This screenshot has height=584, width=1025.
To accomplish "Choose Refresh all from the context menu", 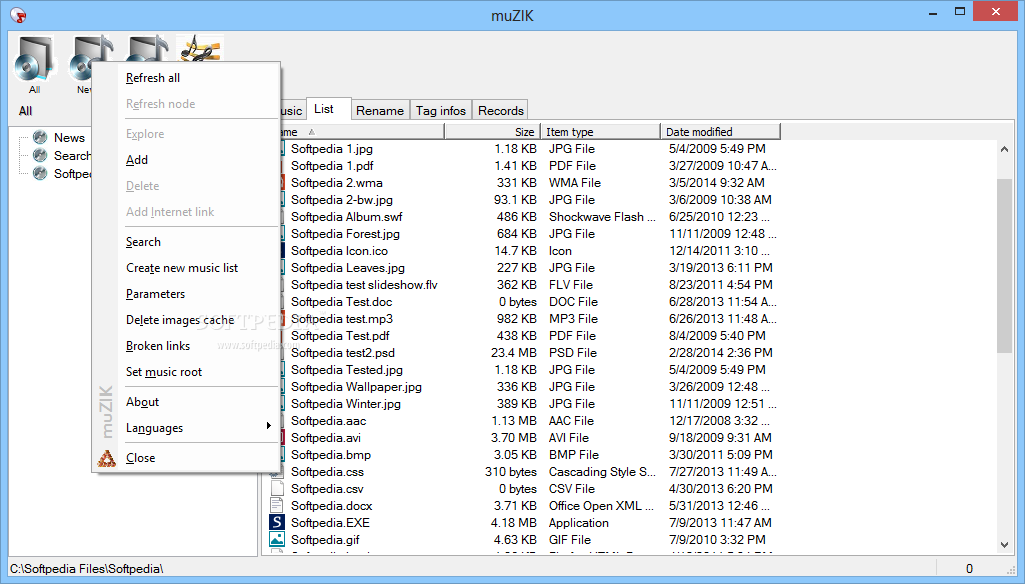I will pyautogui.click(x=153, y=78).
